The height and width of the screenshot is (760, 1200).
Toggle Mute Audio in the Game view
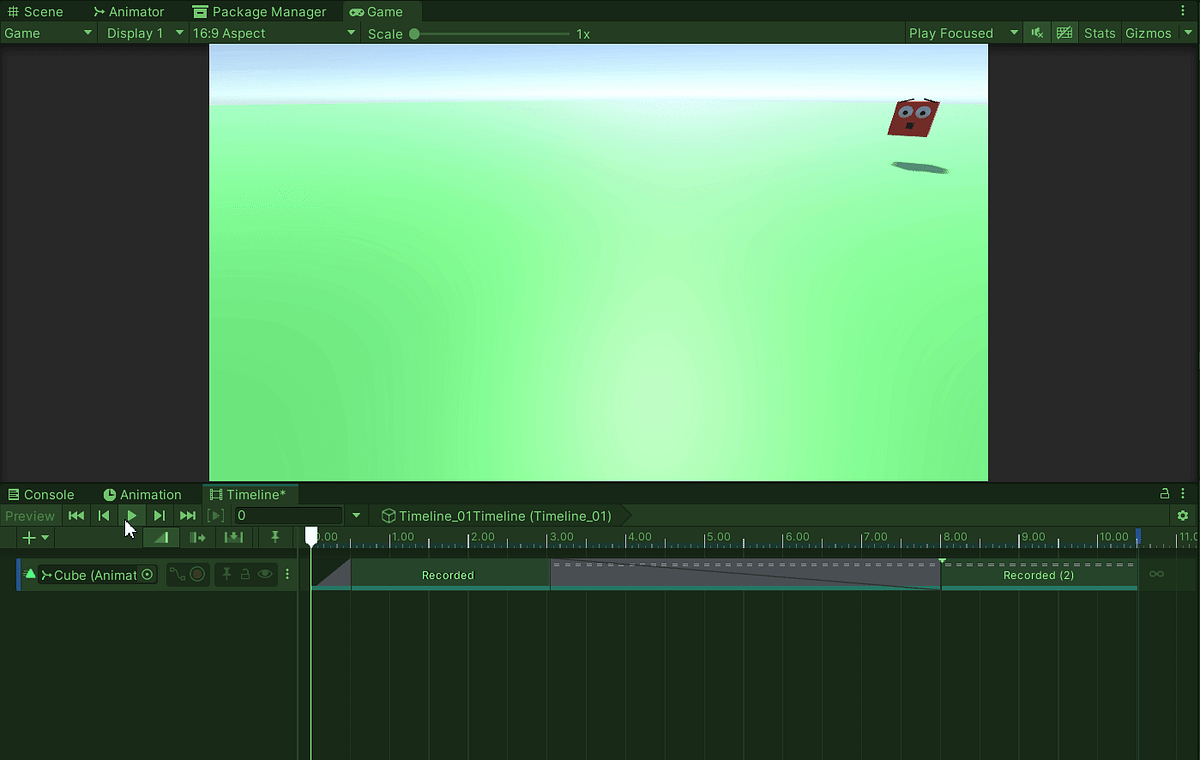pos(1035,32)
